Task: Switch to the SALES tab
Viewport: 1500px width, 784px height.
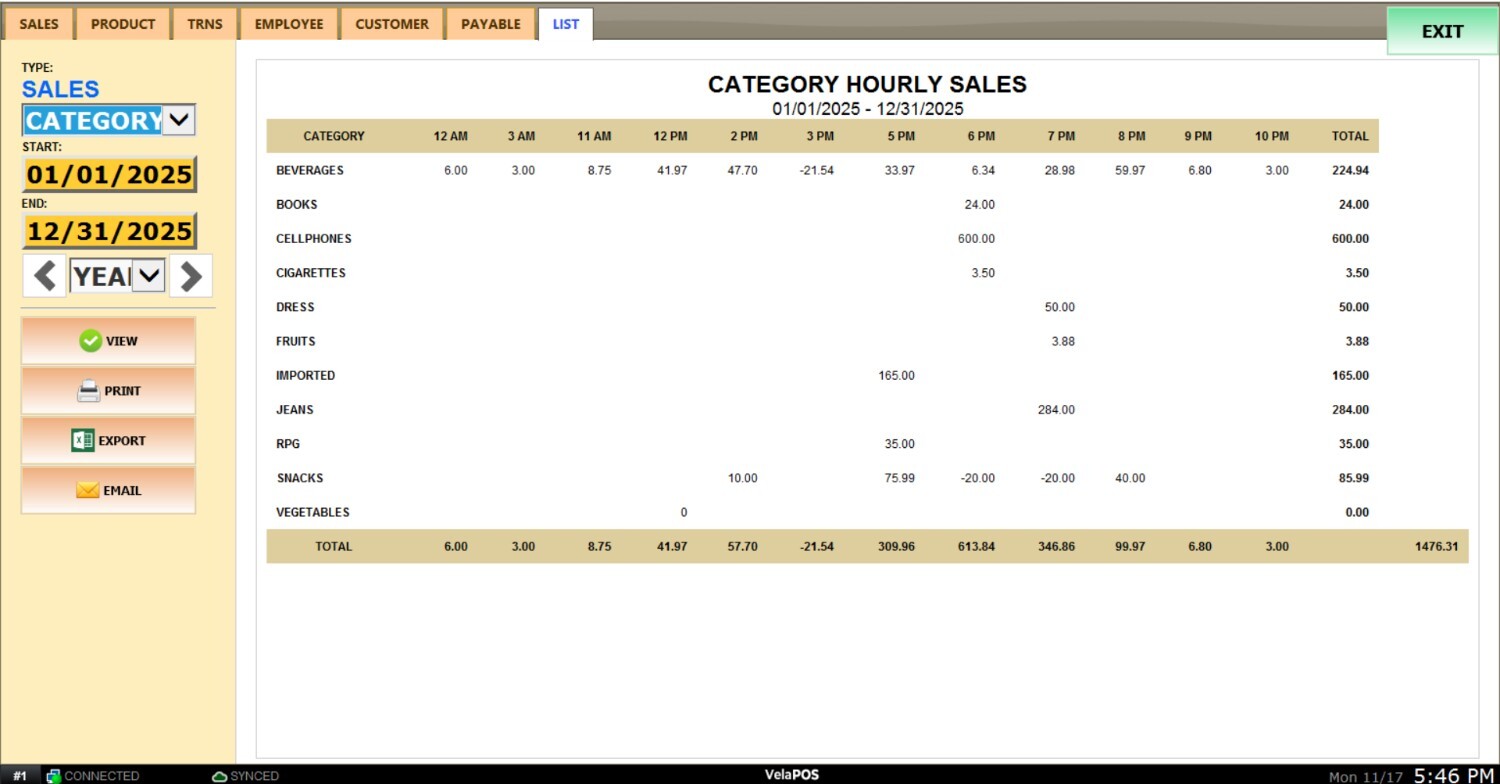Action: pyautogui.click(x=39, y=24)
